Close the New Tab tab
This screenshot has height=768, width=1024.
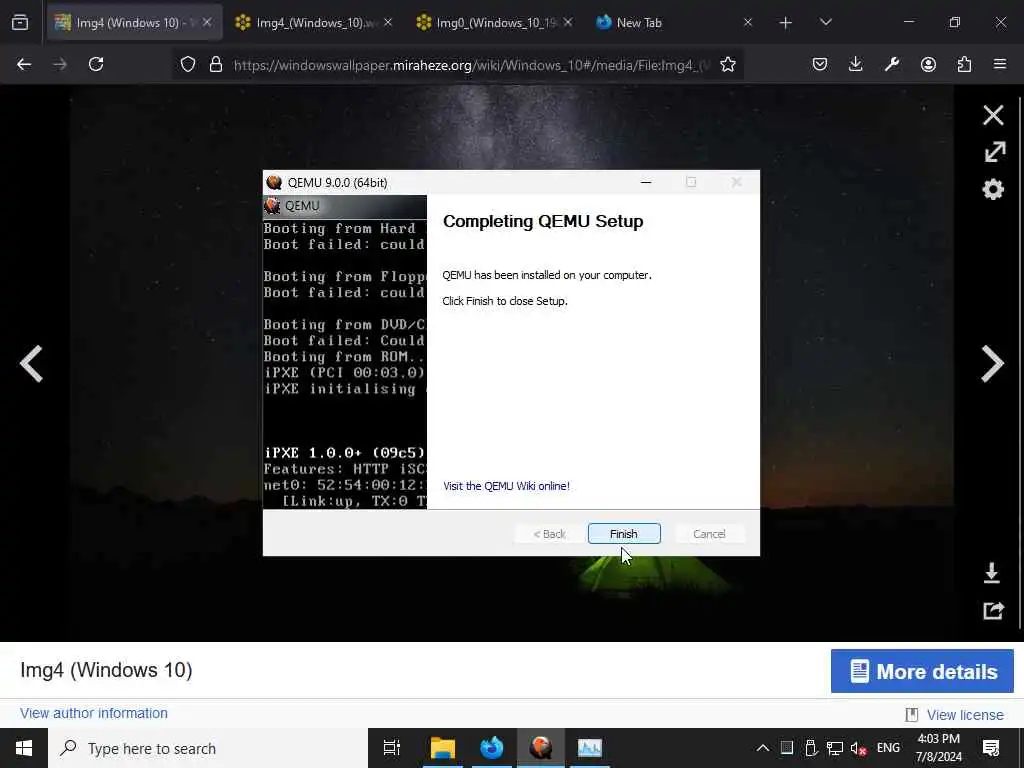748,23
